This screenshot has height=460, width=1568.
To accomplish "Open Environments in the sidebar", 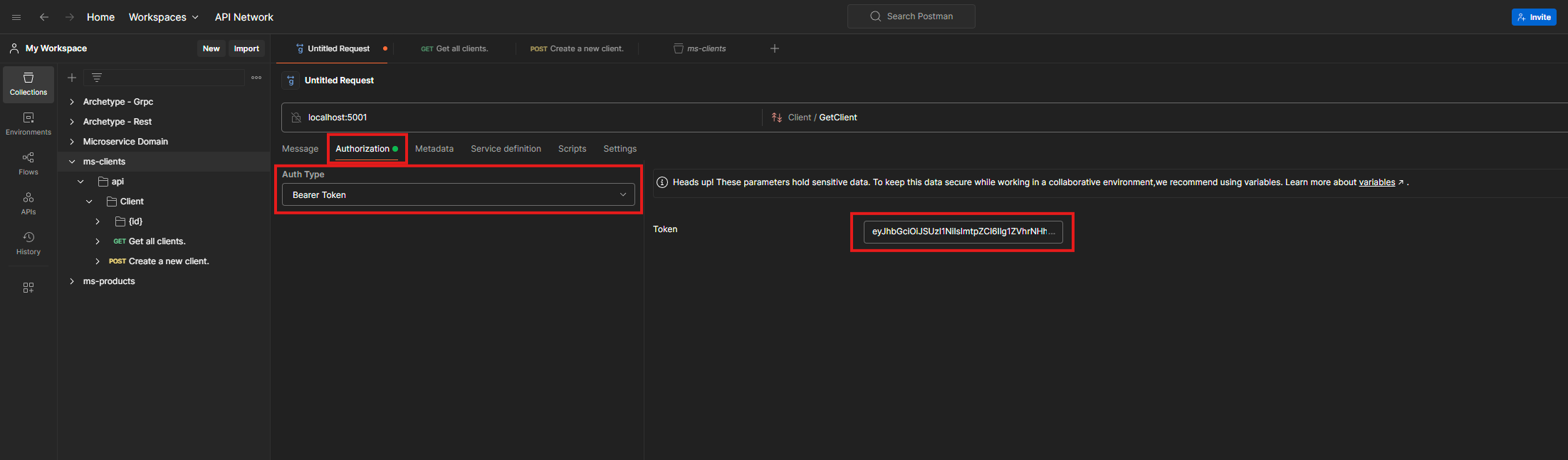I will pyautogui.click(x=28, y=124).
